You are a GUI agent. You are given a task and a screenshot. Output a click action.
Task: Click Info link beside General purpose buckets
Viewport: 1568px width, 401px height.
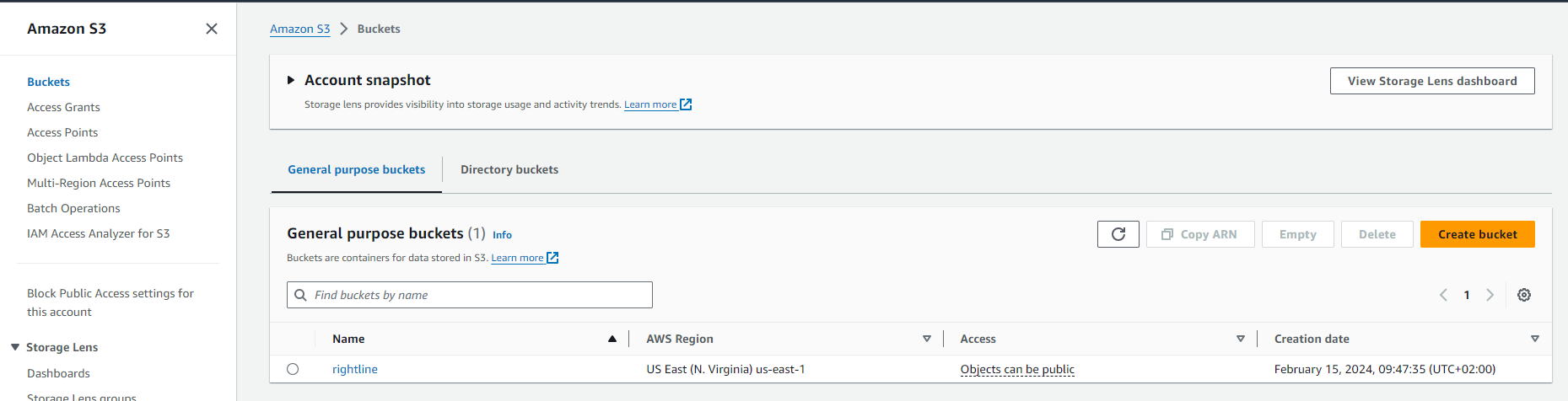502,235
